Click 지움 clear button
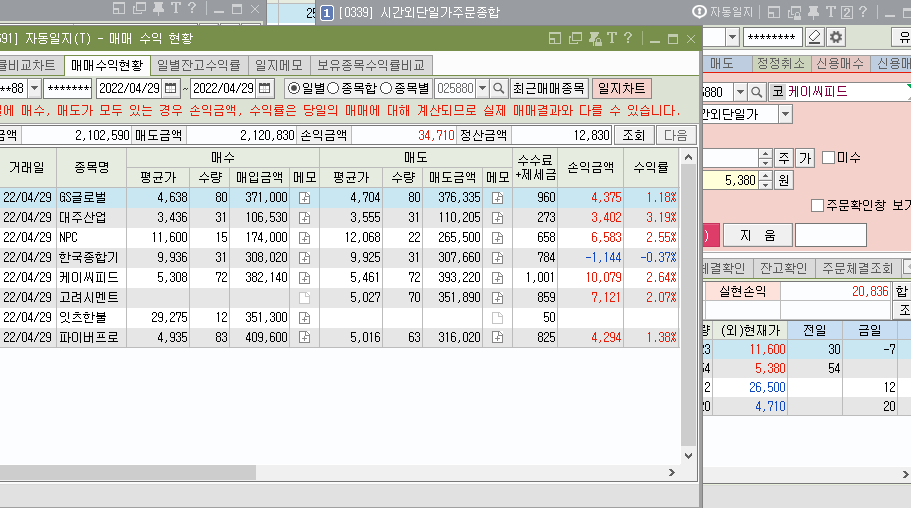Image resolution: width=911 pixels, height=508 pixels. click(758, 235)
